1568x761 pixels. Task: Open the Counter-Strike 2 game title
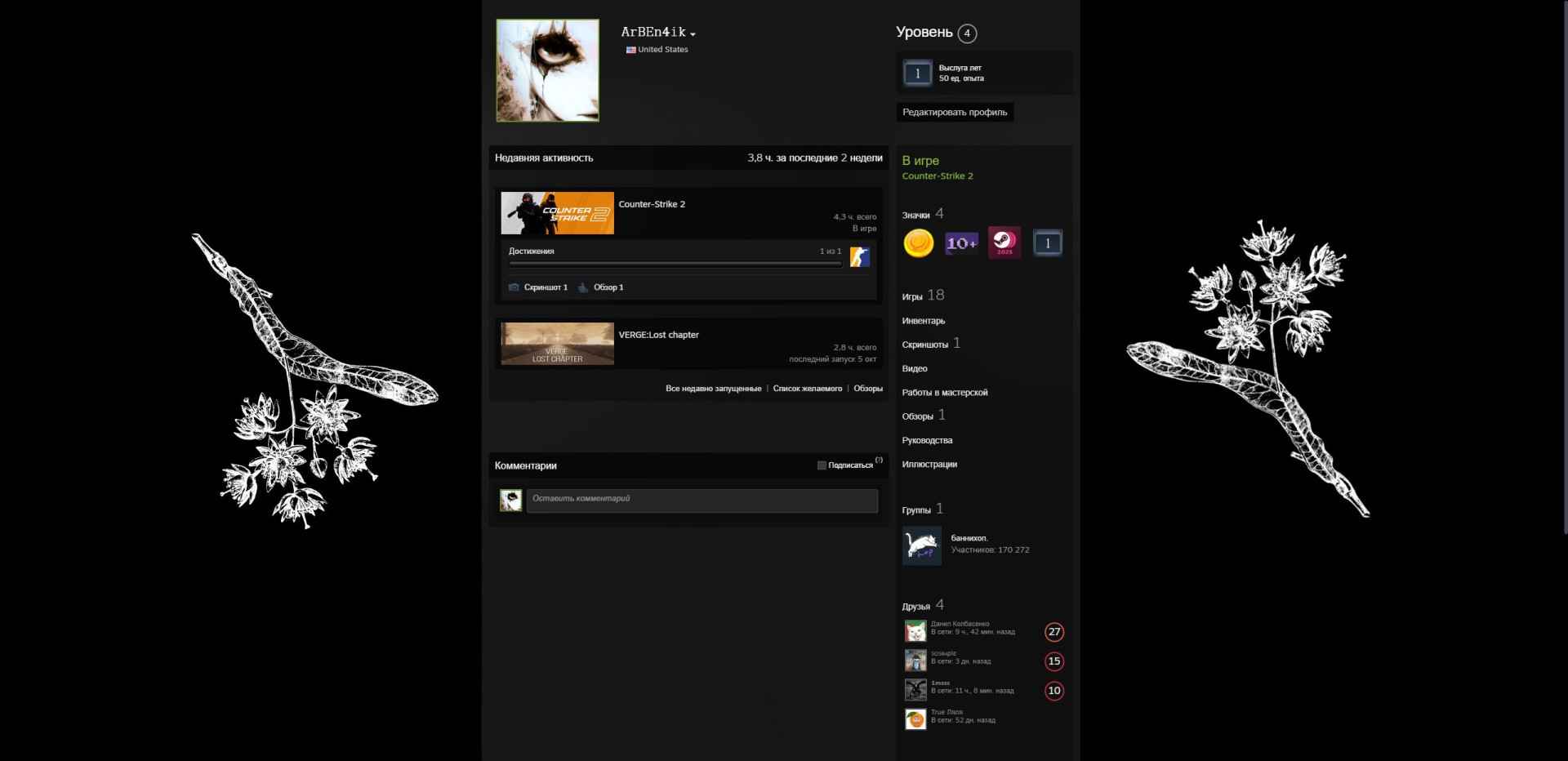point(652,204)
